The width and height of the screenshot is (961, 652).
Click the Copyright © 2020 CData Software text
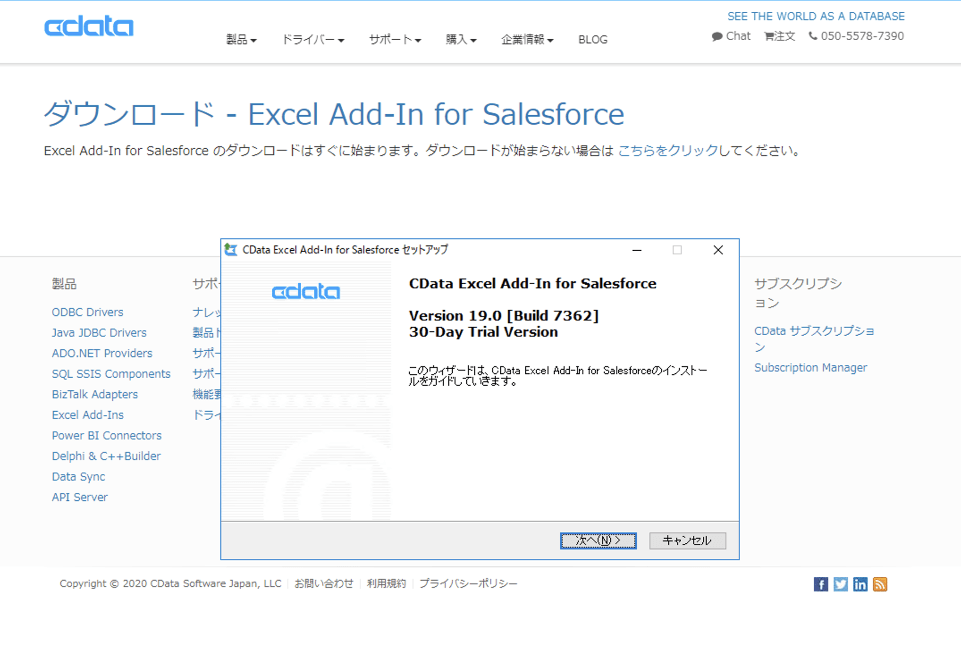[170, 583]
